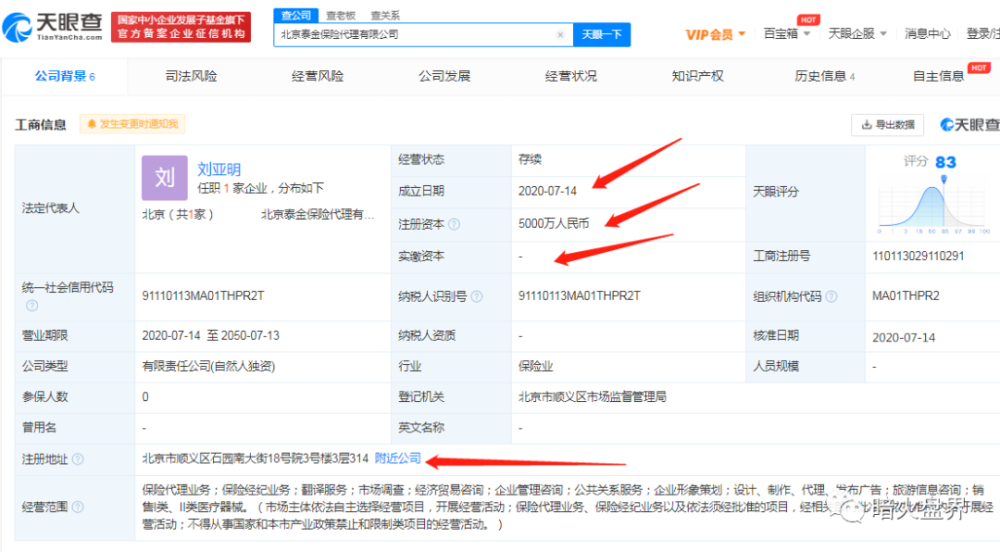Screen dimensions: 1000x552
Task: Click the 附近公司 link
Action: tap(398, 458)
